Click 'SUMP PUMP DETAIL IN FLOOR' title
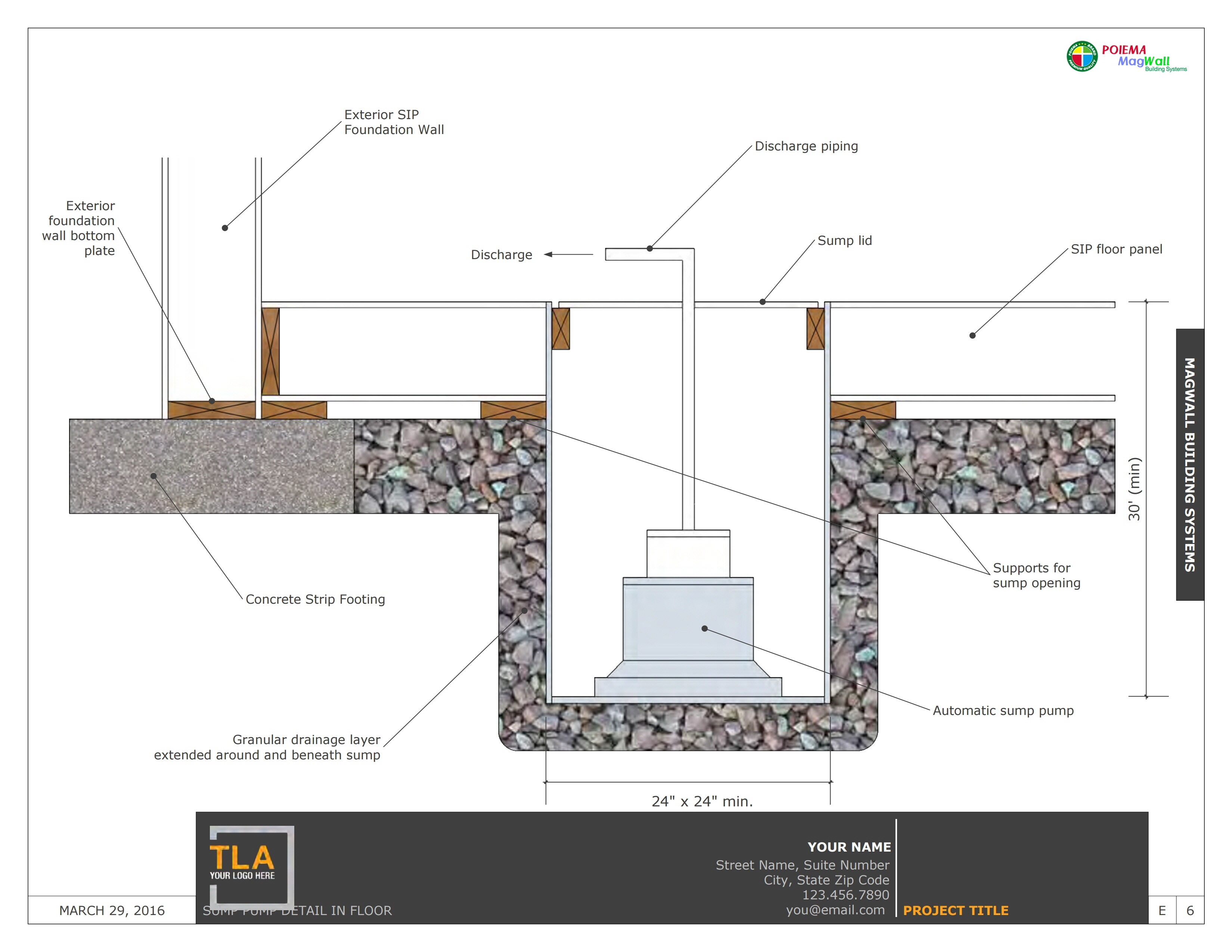 [297, 911]
